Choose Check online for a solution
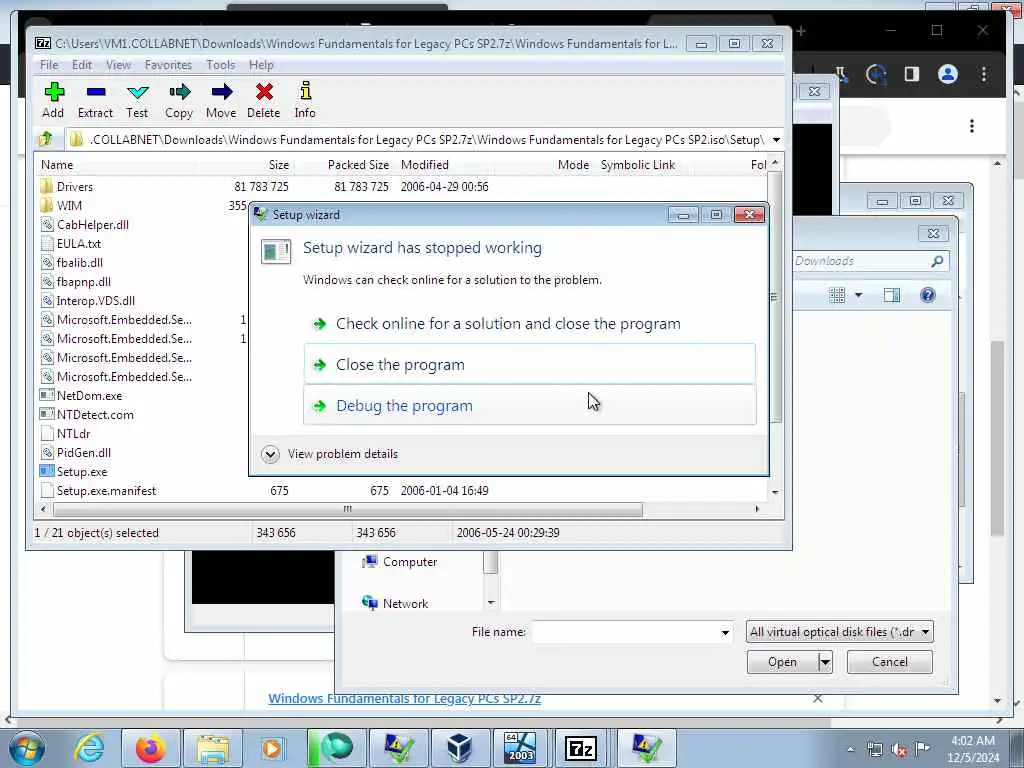 [x=530, y=324]
